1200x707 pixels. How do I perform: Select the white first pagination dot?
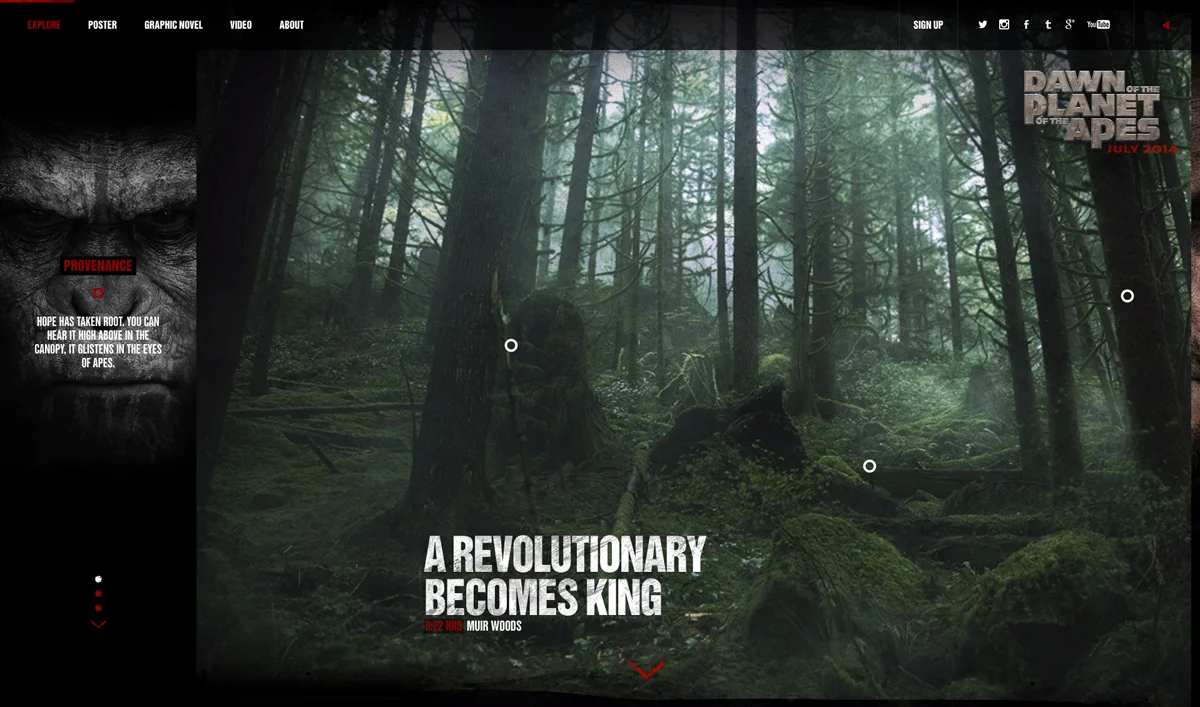(x=98, y=579)
